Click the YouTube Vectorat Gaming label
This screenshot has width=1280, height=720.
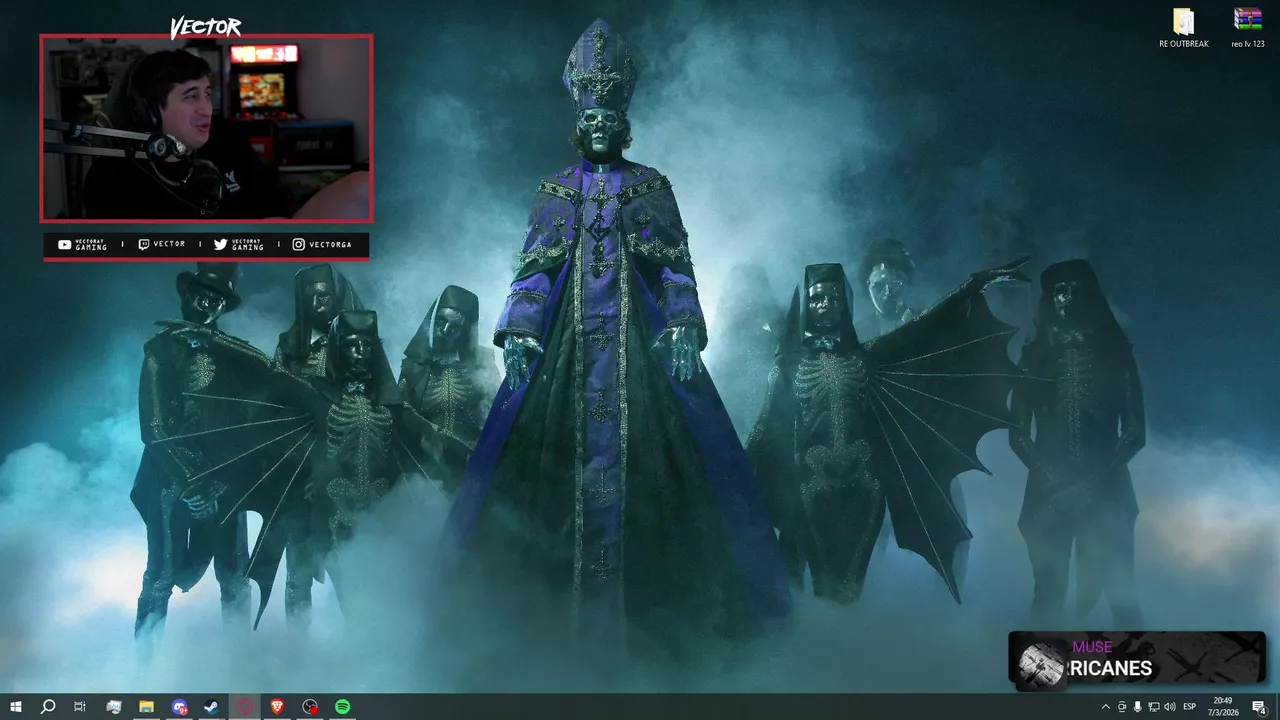pyautogui.click(x=82, y=245)
